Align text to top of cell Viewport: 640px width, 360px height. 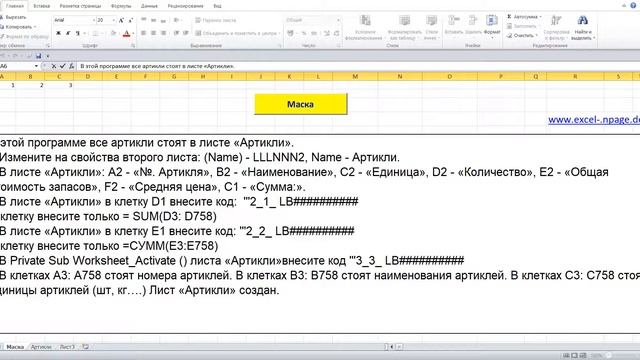point(144,20)
